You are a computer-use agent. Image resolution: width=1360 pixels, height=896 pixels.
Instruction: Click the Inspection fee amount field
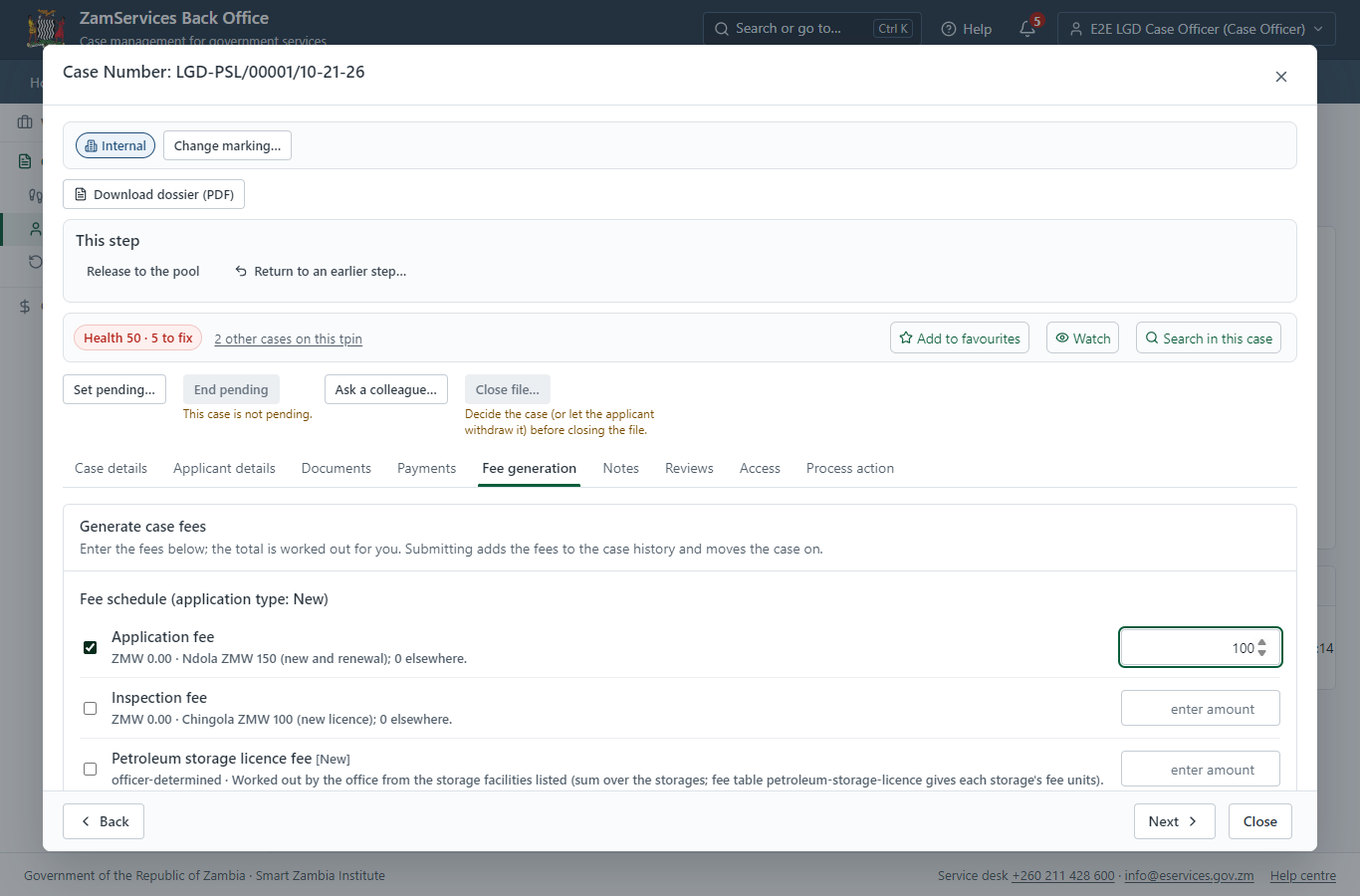1201,708
